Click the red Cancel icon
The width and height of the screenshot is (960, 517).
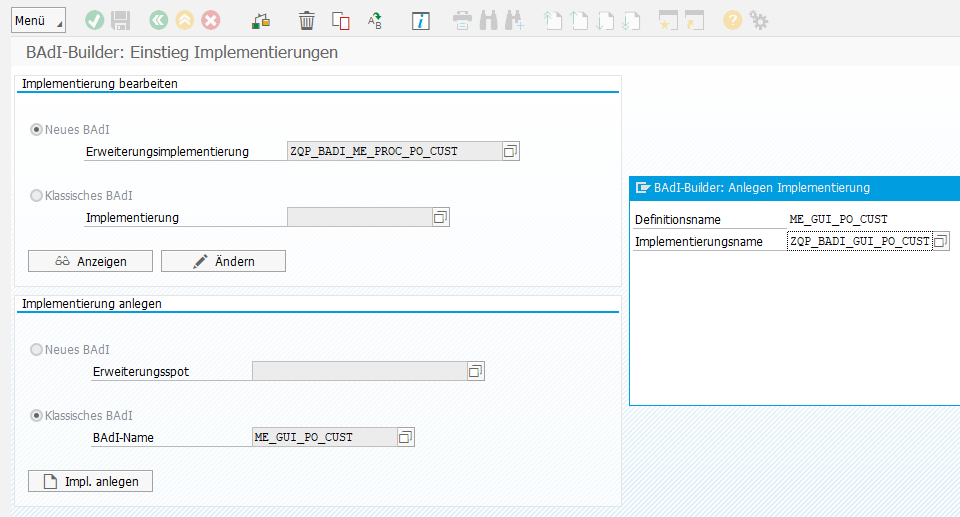211,21
